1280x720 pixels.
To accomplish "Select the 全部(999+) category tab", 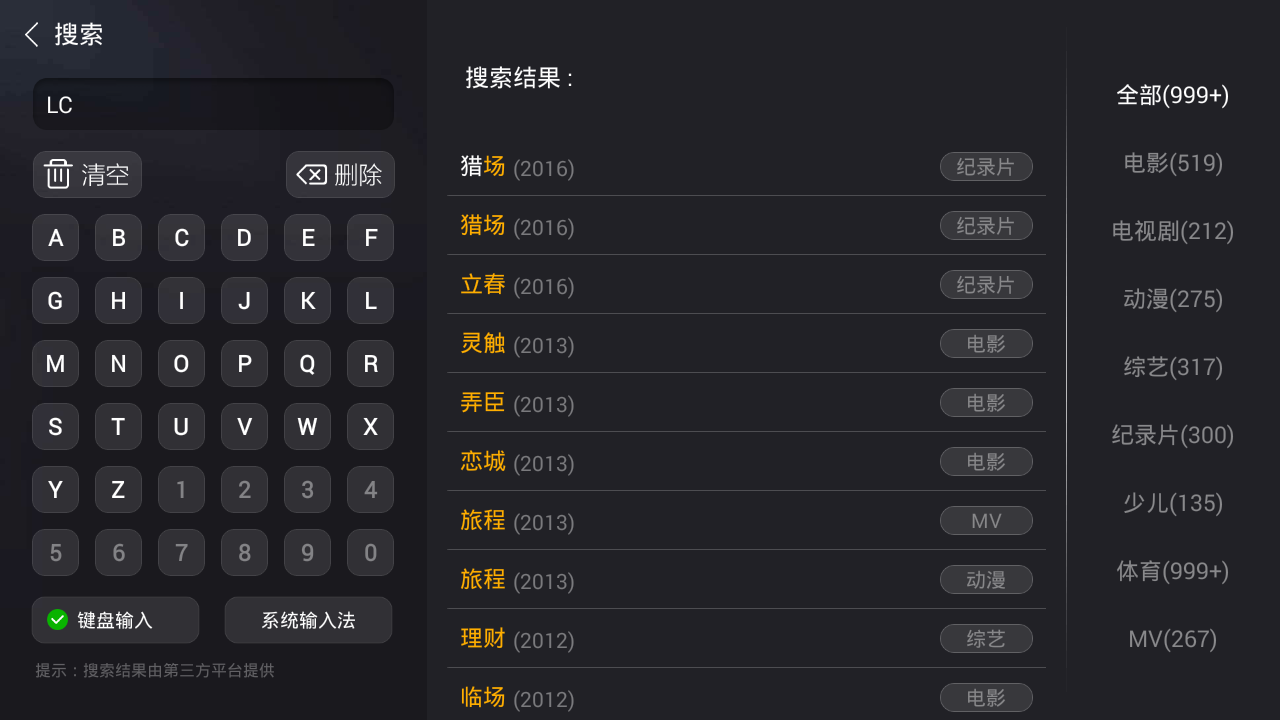I will (1172, 95).
